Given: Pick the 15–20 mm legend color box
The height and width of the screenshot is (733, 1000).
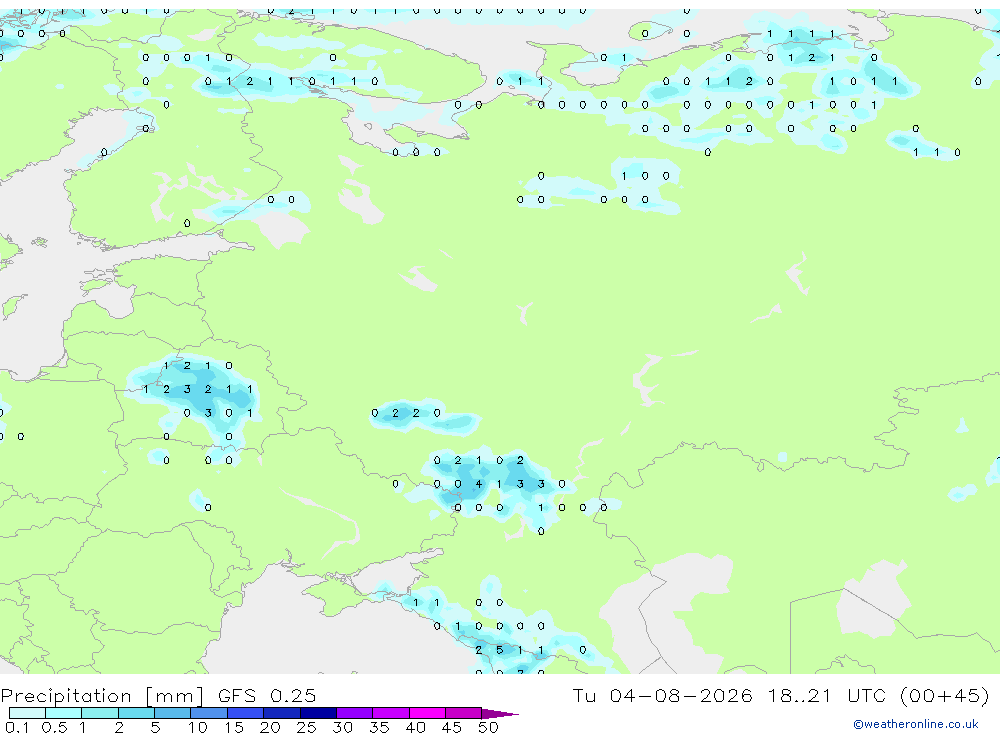Looking at the screenshot, I should [x=246, y=713].
